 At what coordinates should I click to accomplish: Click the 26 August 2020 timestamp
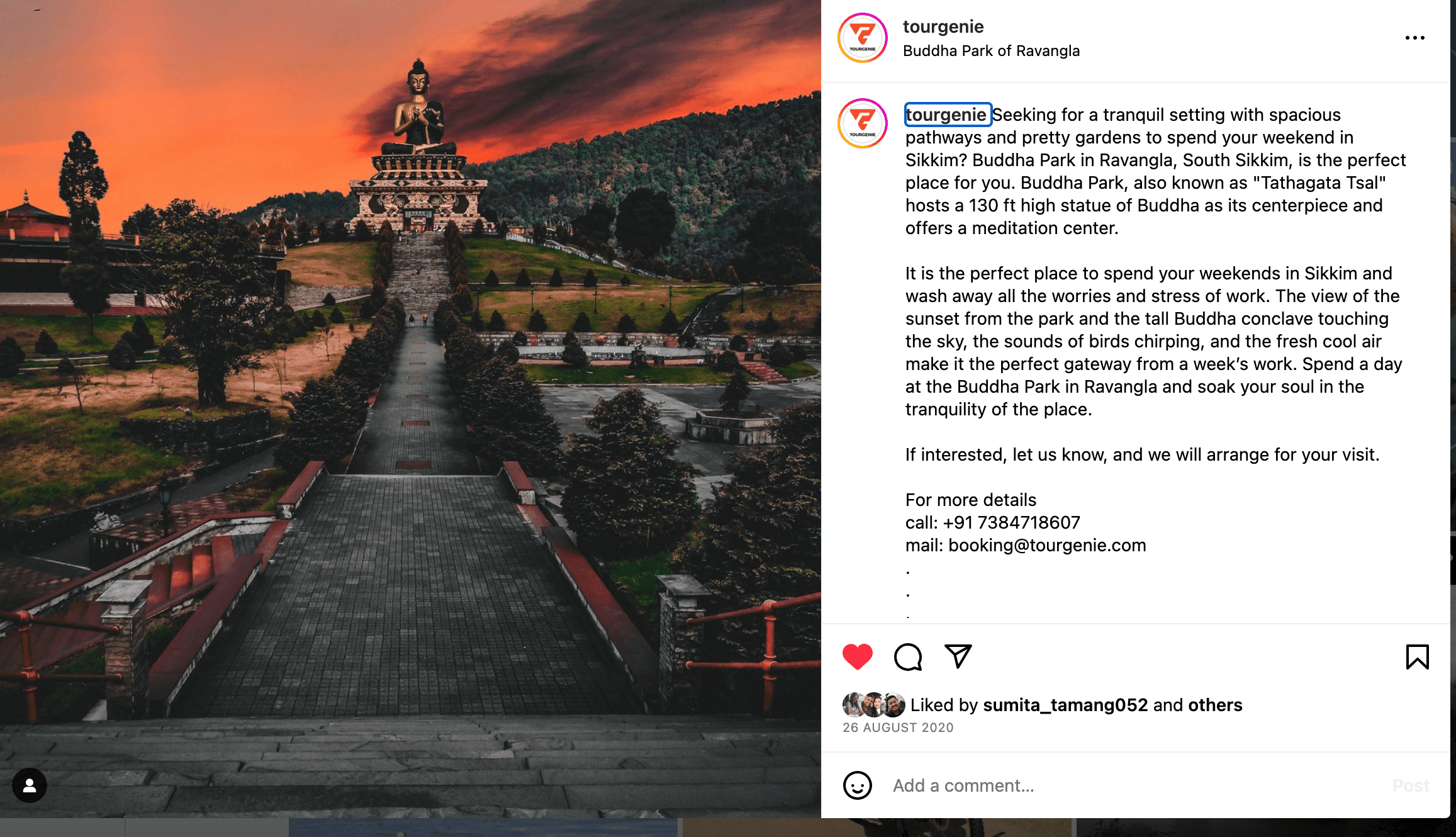898,727
